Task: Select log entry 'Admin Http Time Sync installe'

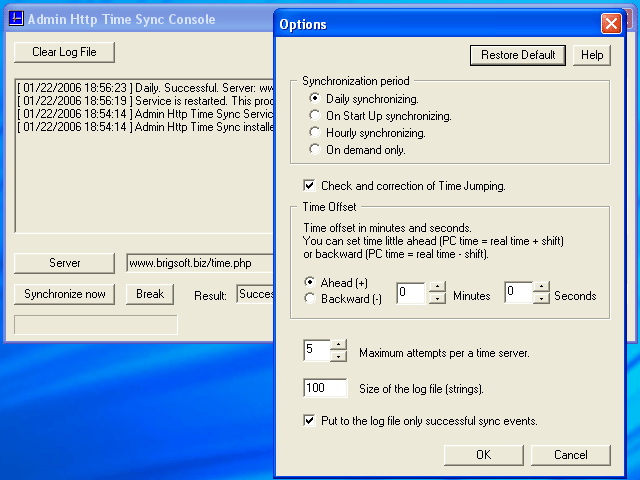Action: coord(145,127)
